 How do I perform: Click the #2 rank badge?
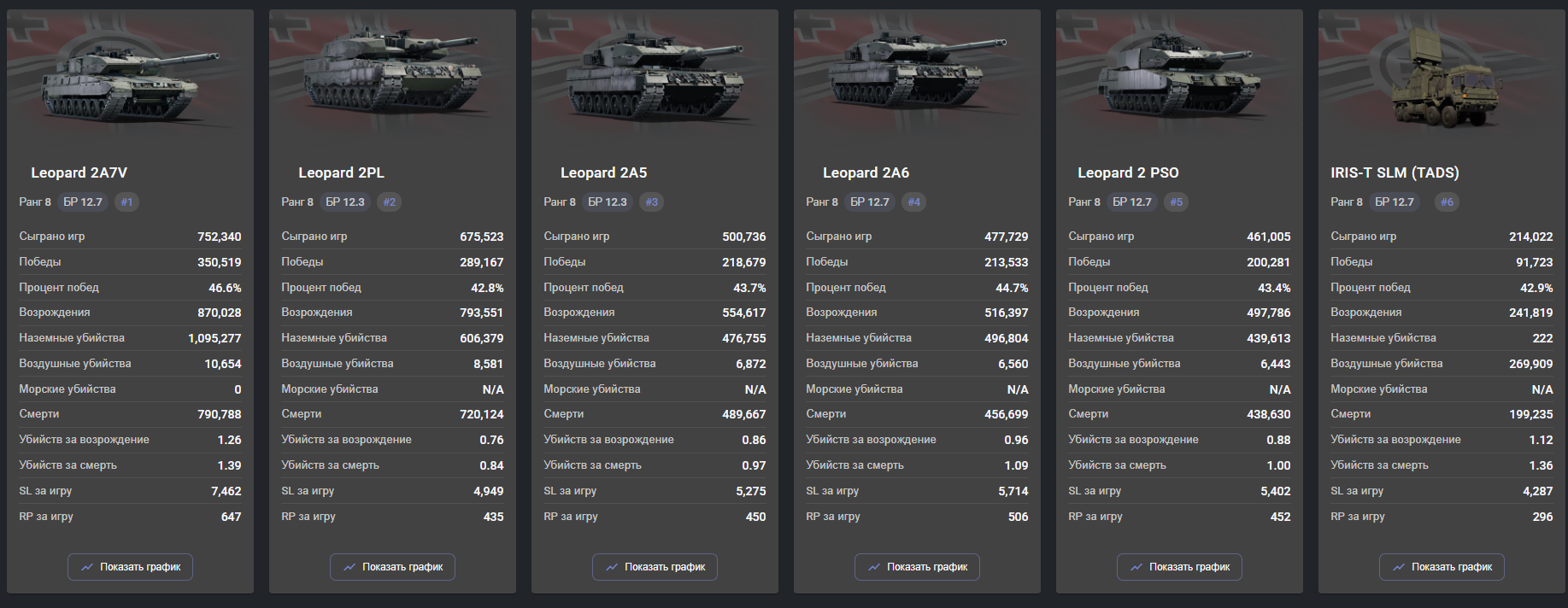[x=390, y=202]
